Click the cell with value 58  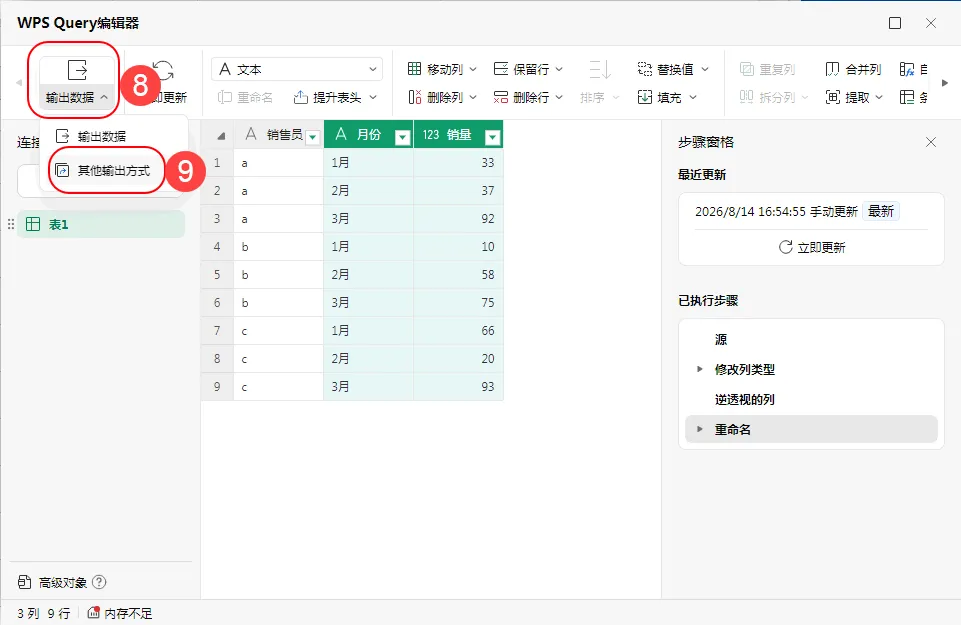(x=458, y=275)
